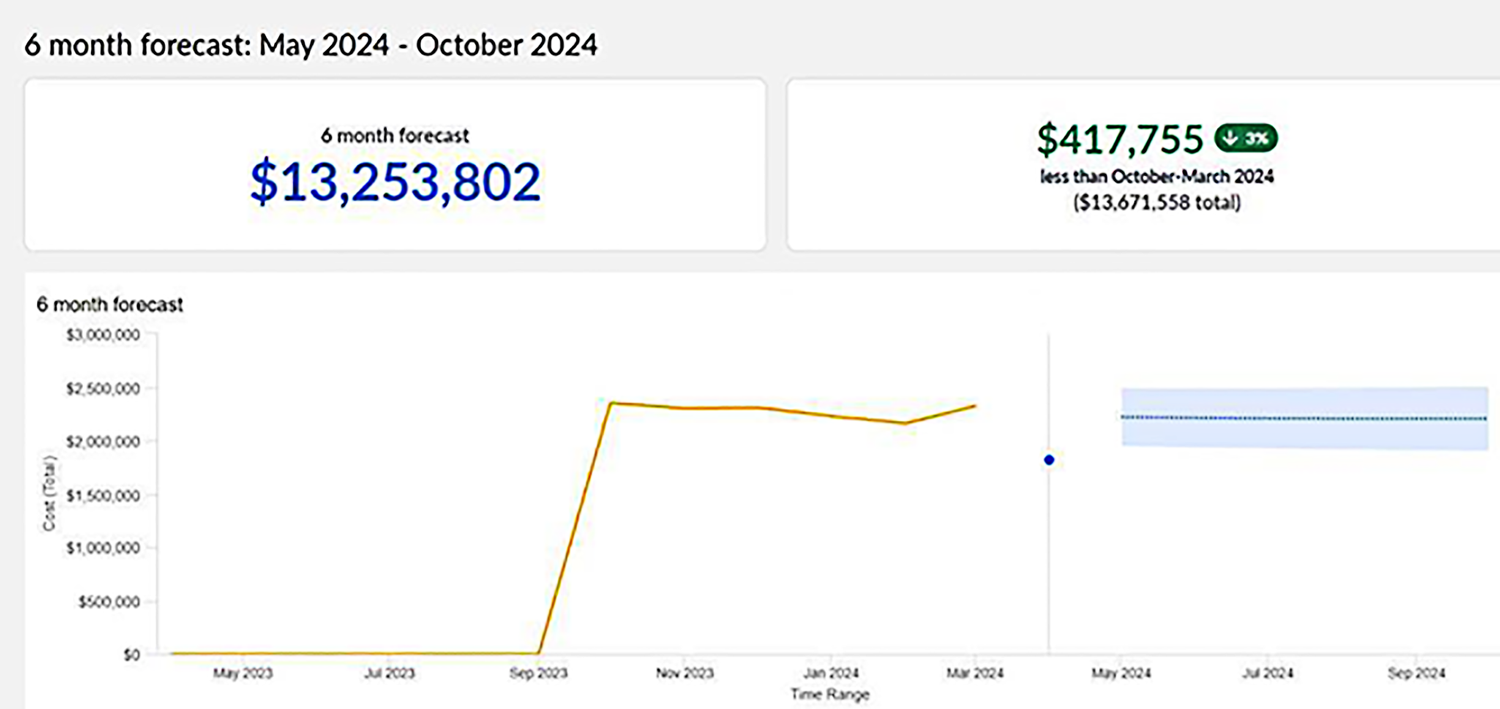Click the green down-arrow 3% badge

(1246, 139)
